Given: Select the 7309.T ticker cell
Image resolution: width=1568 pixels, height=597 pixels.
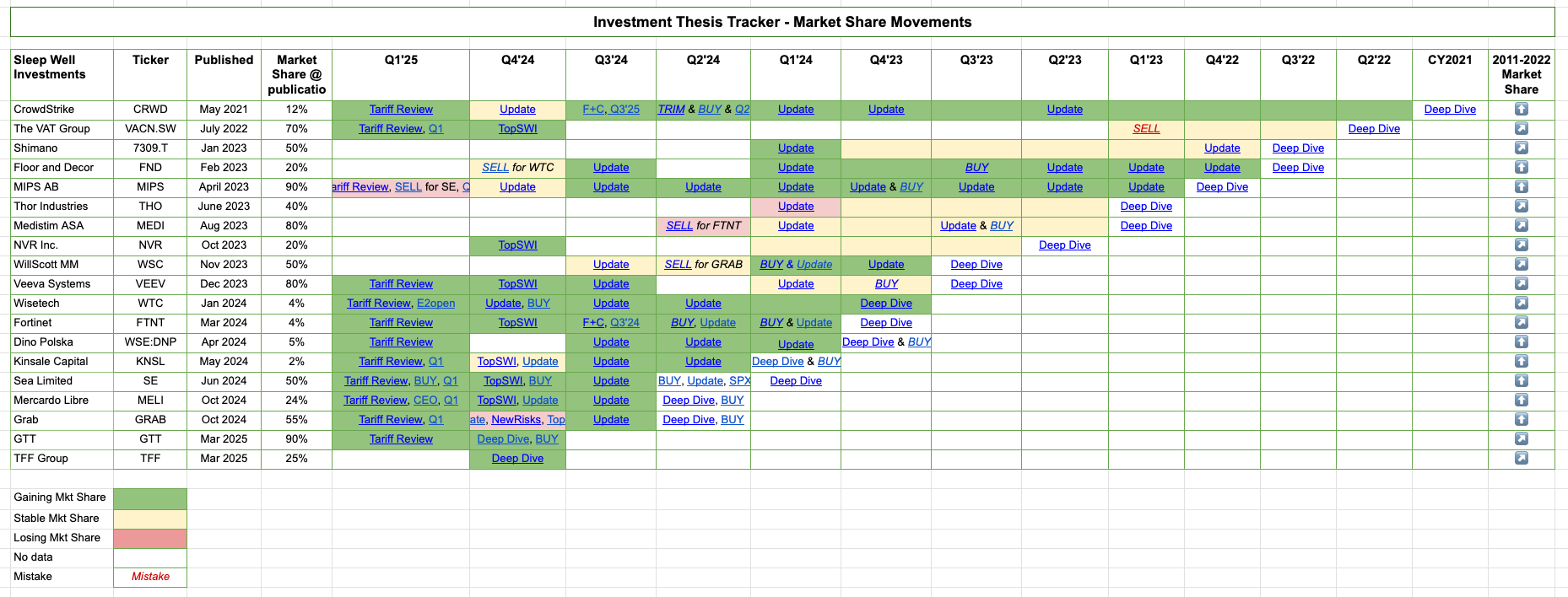Looking at the screenshot, I should click(x=150, y=148).
